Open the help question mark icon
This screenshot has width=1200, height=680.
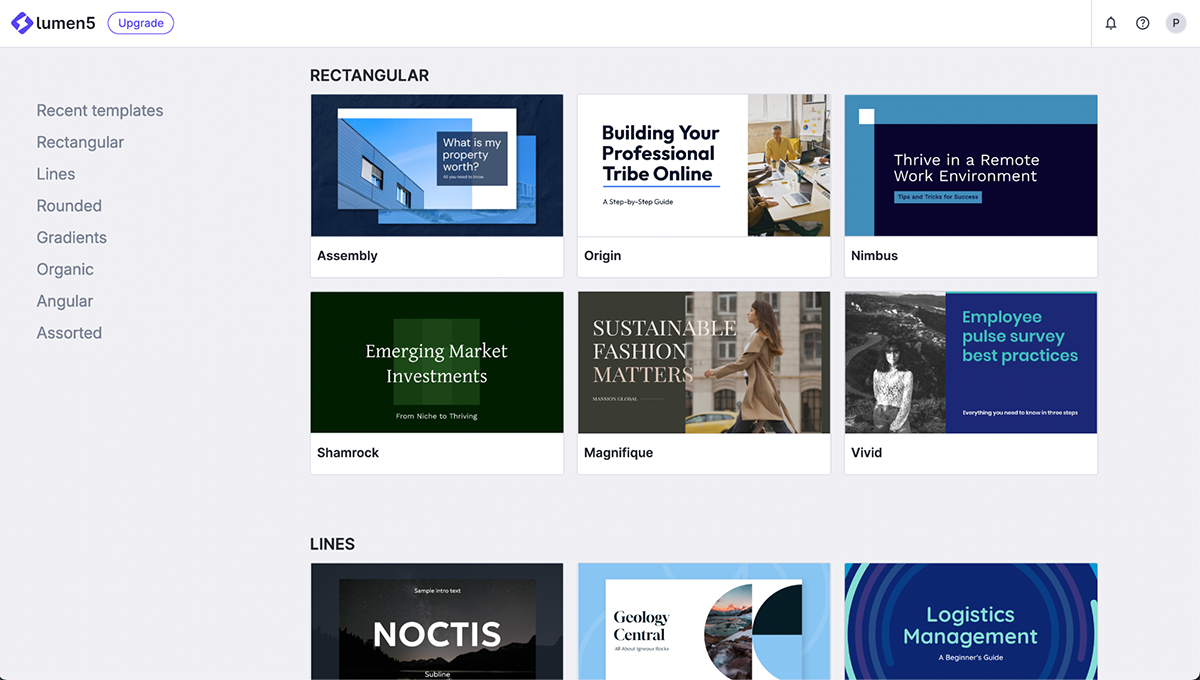point(1142,23)
